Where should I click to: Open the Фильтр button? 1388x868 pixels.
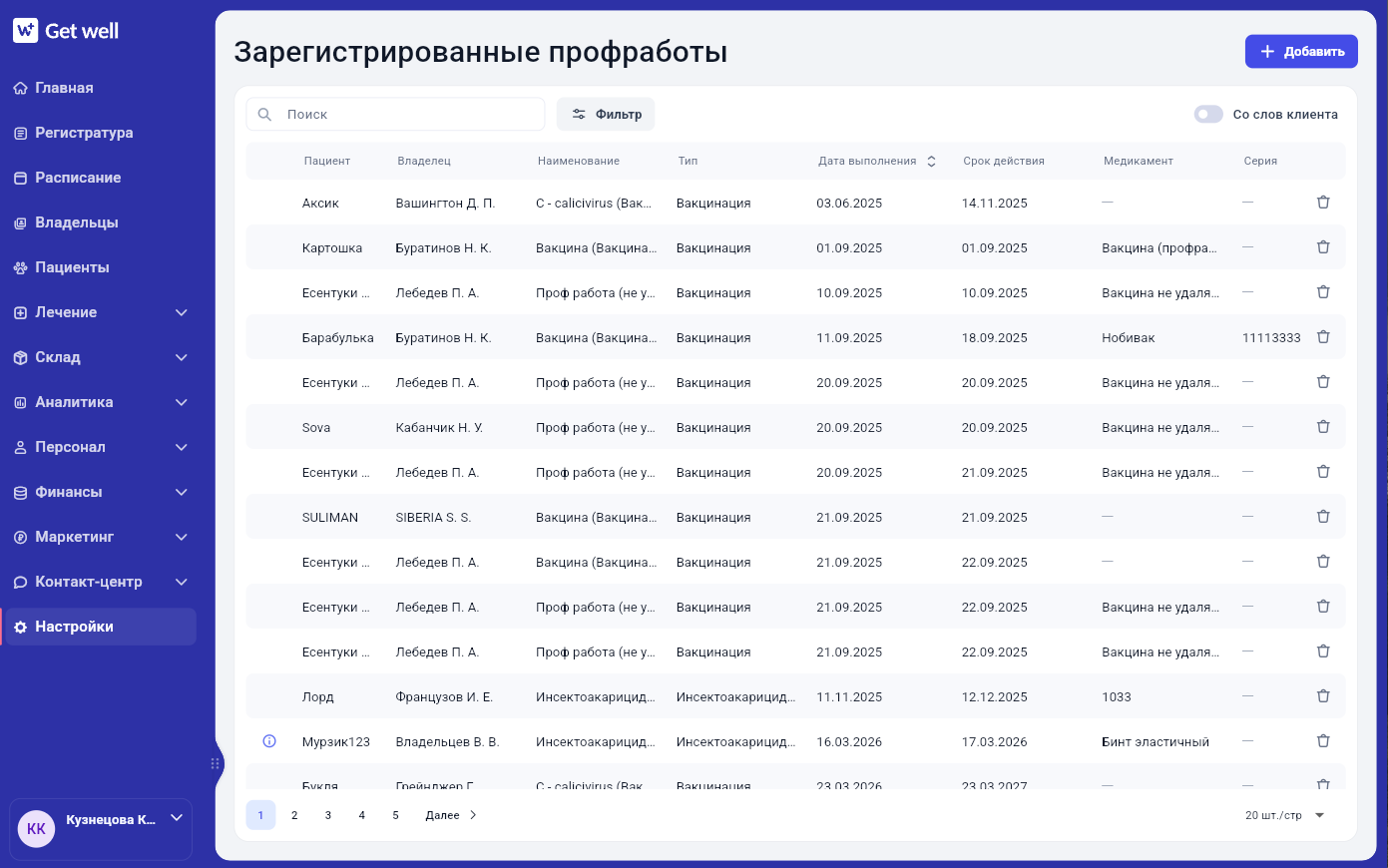click(x=606, y=115)
